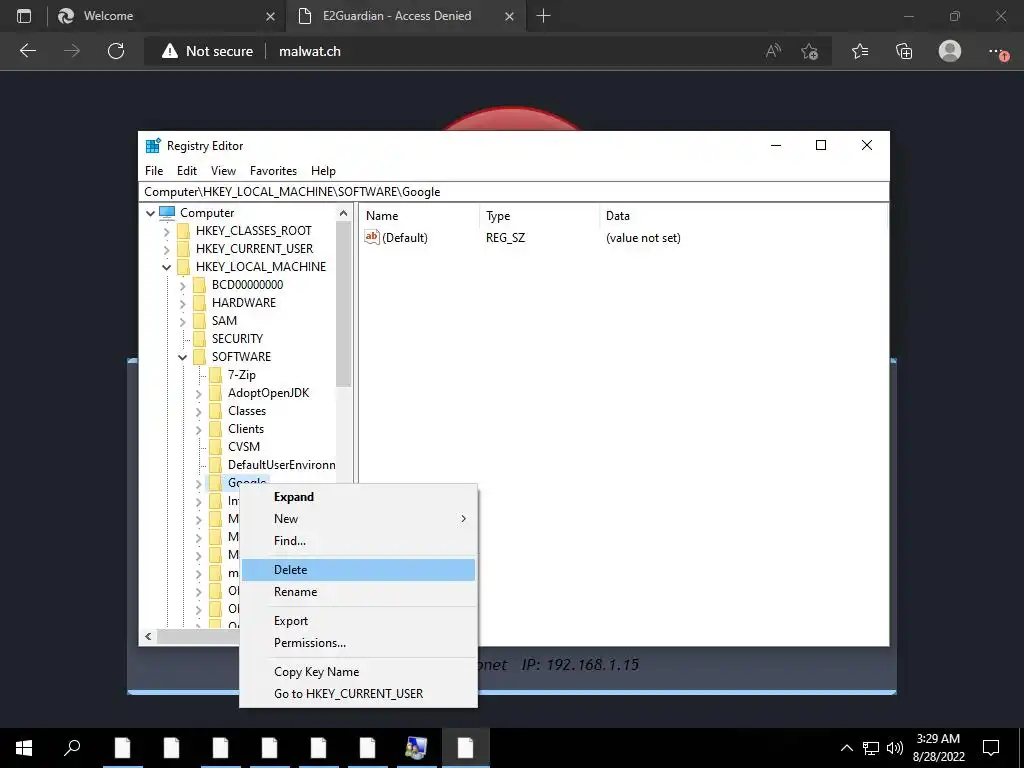Click the Edge profile avatar
Viewport: 1024px width, 768px height.
click(x=950, y=51)
